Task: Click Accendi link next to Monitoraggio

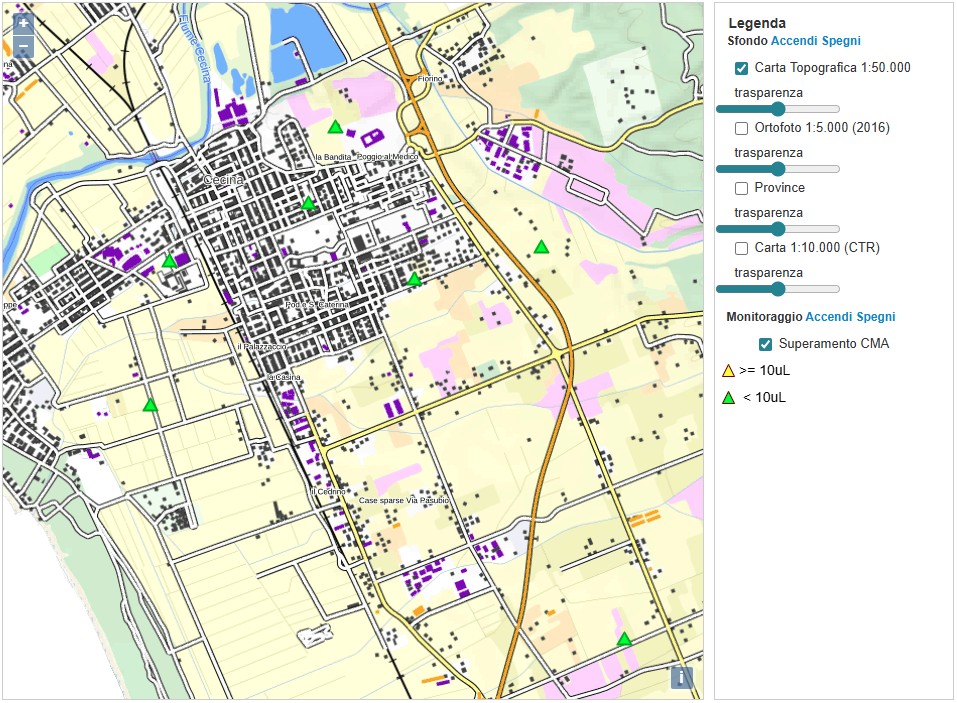Action: [829, 316]
